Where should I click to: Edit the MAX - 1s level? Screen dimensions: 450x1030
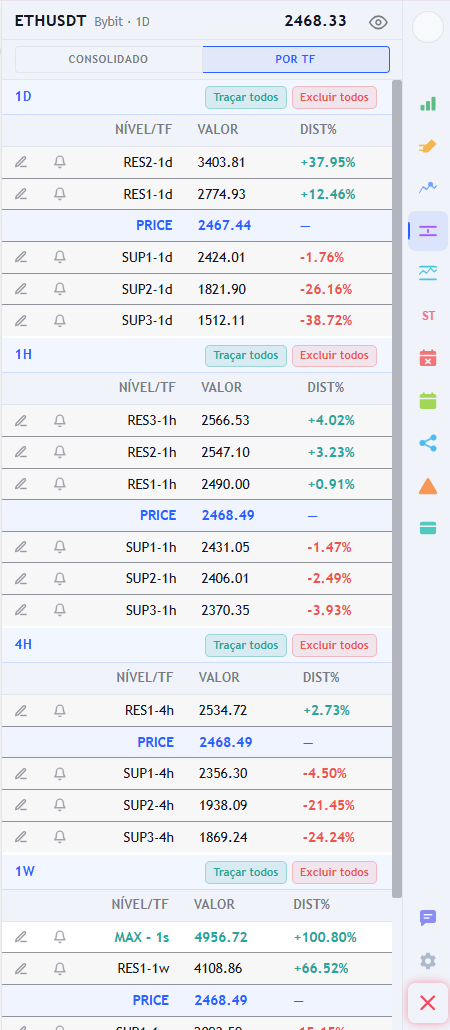point(21,937)
